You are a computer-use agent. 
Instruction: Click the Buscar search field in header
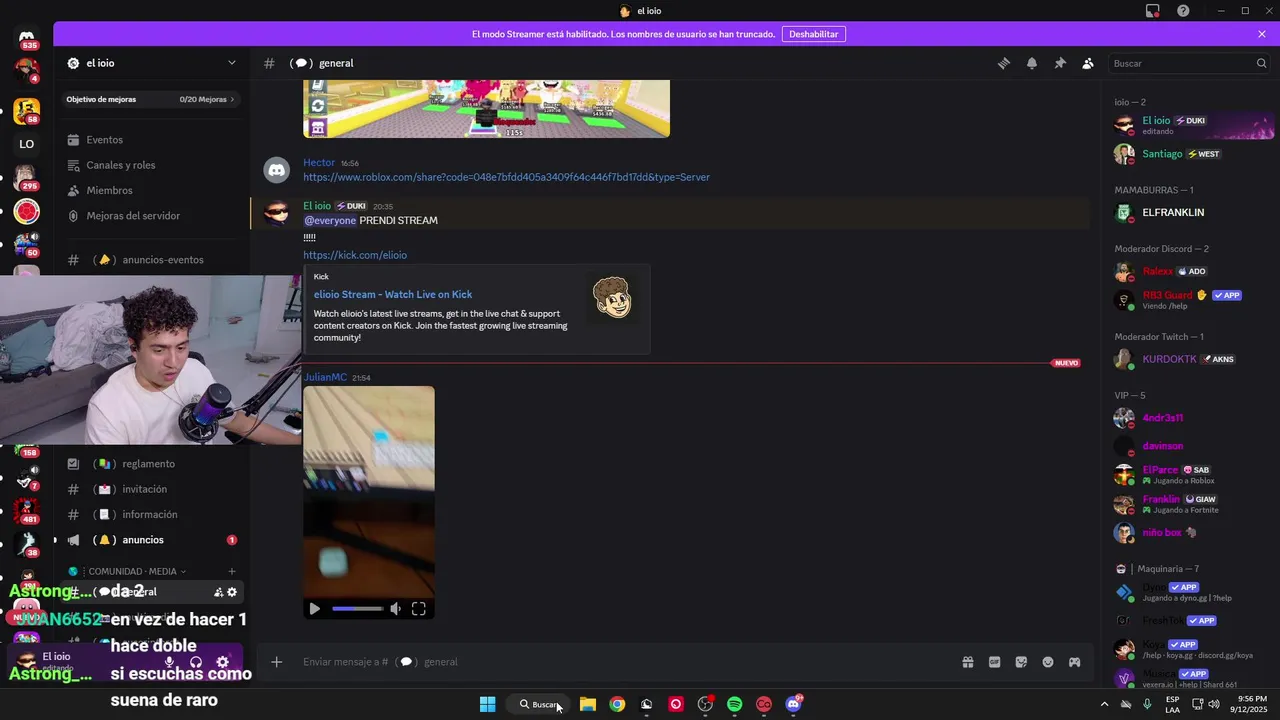[x=1190, y=63]
